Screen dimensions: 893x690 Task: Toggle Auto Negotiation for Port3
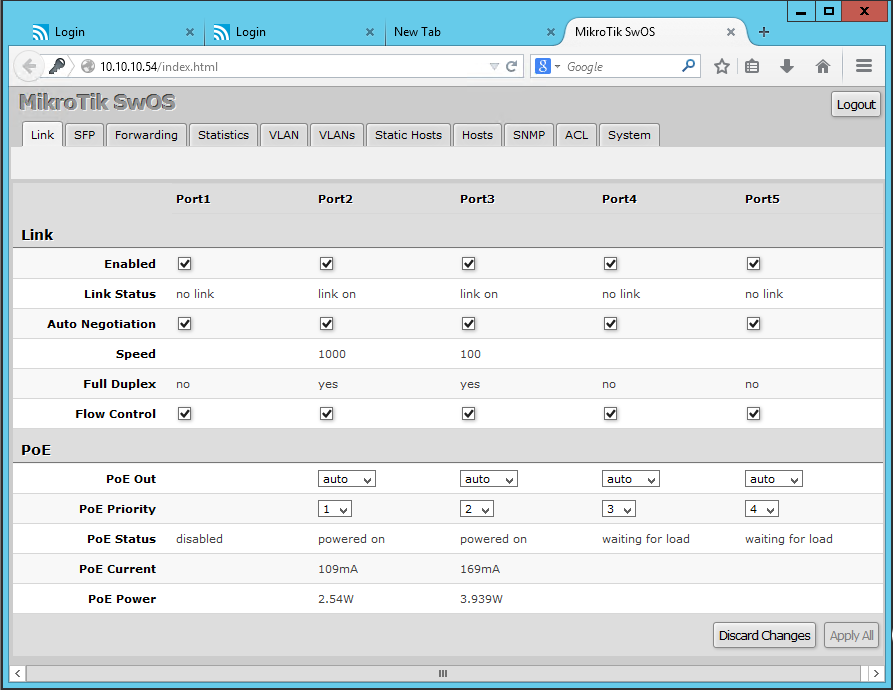[x=468, y=324]
